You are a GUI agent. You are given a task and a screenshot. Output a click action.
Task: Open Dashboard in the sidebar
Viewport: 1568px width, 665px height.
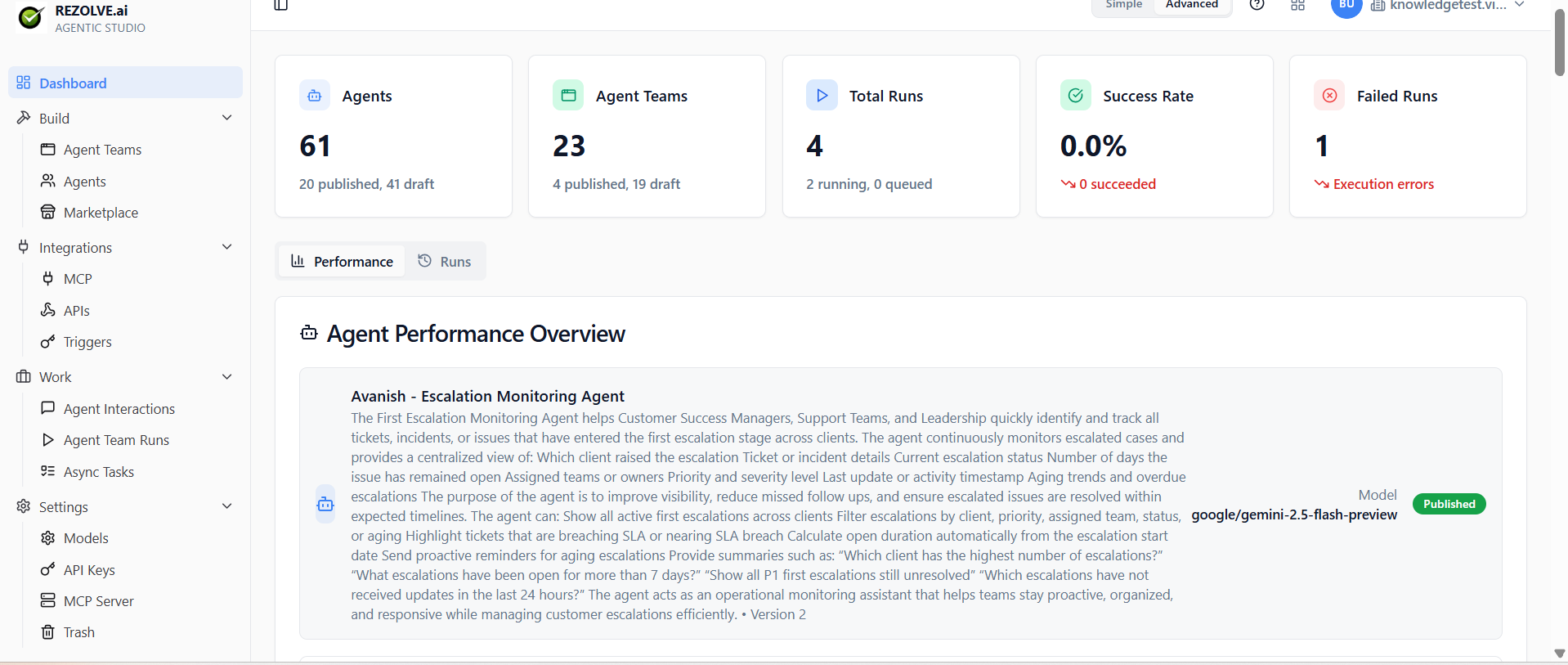tap(125, 83)
